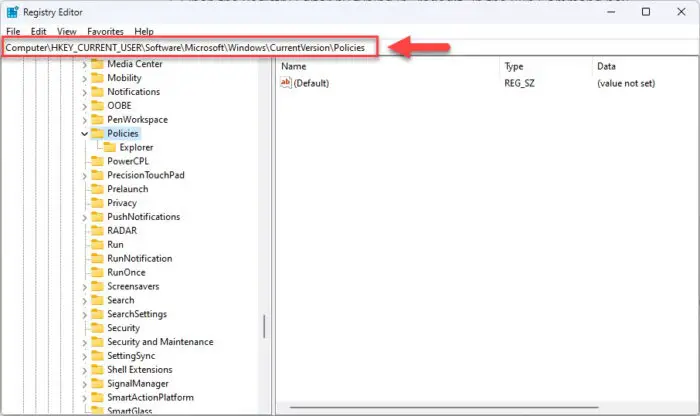Screen dimensions: 700x416
Task: Expand the OOBE key
Action: pos(84,106)
